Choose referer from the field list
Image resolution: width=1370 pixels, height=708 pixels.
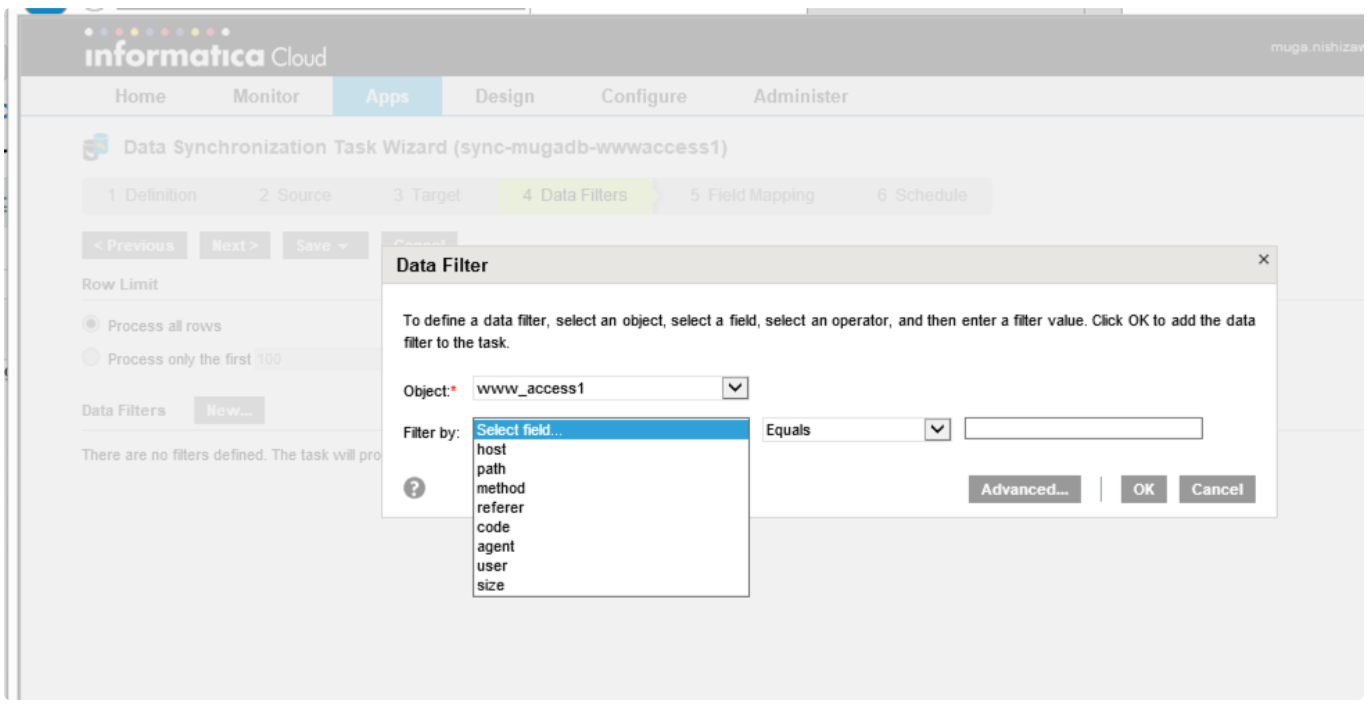(500, 508)
